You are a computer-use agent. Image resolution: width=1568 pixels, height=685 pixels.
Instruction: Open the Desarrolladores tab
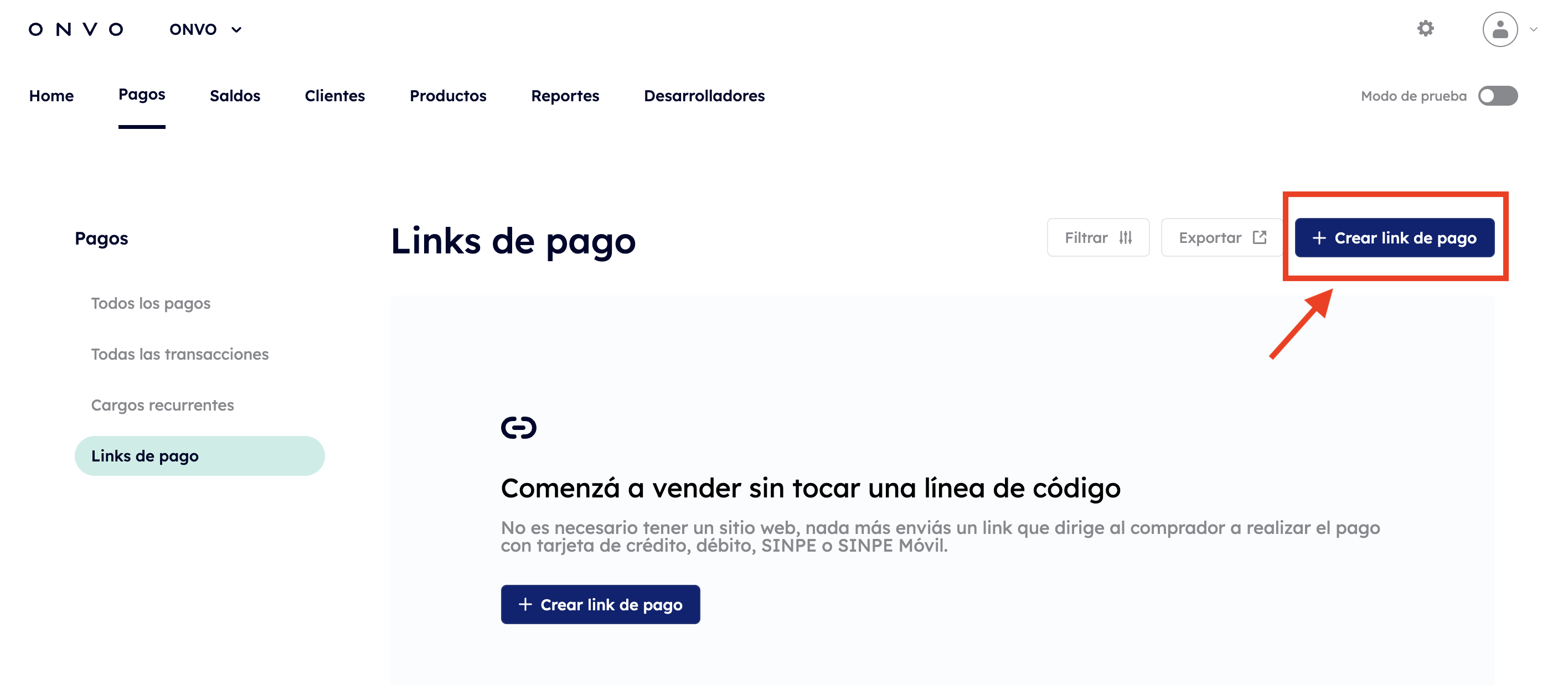click(704, 96)
